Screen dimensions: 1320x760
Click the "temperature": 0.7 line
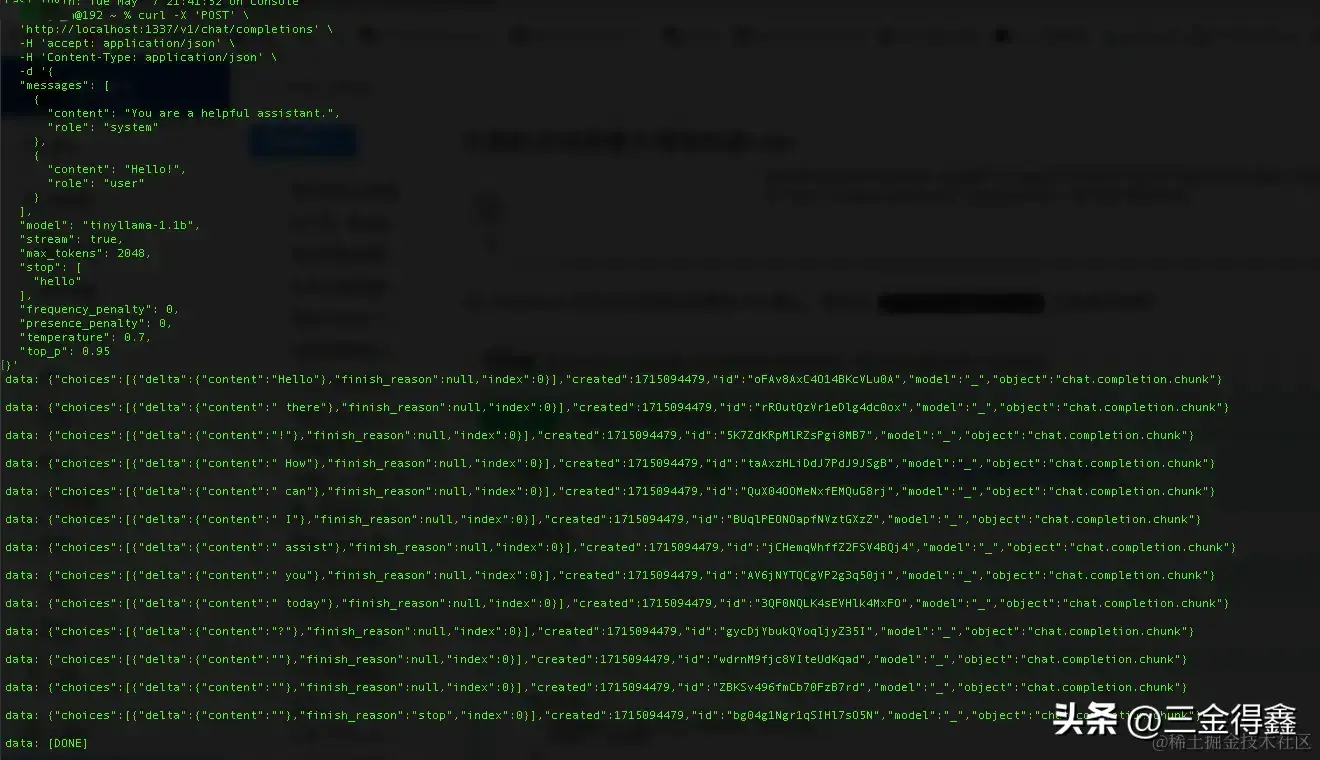85,338
